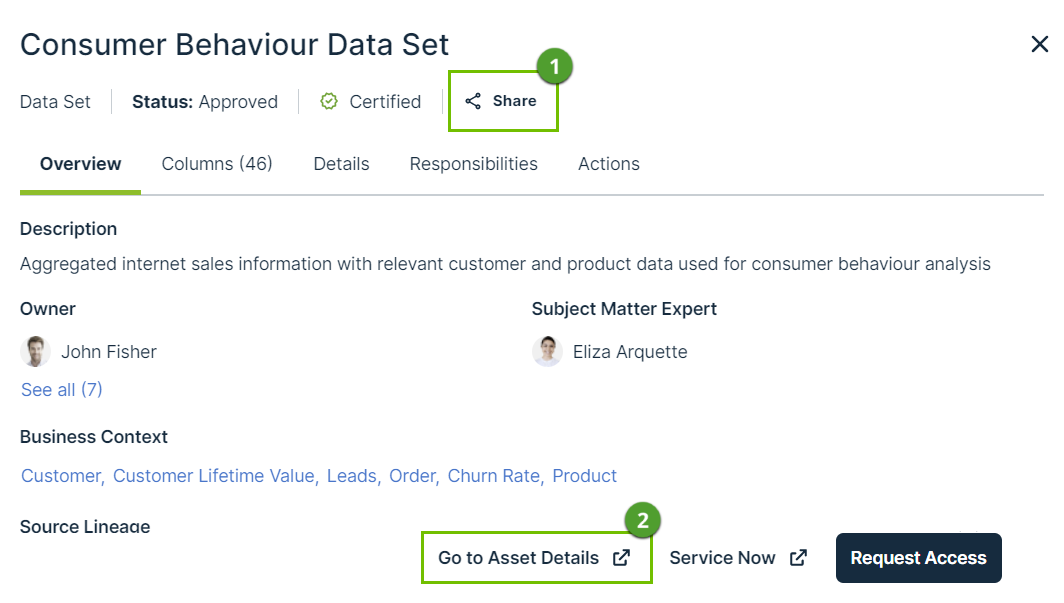This screenshot has height=603, width=1064.
Task: Go to the Actions tab
Action: point(608,164)
